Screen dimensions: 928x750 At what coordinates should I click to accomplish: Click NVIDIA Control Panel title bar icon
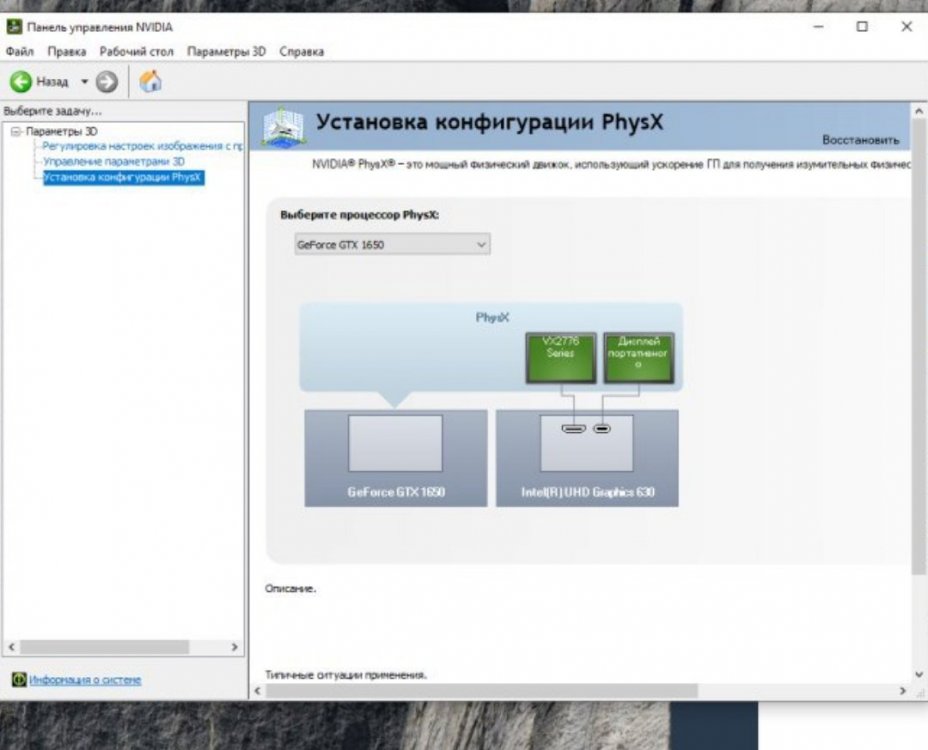tap(14, 27)
